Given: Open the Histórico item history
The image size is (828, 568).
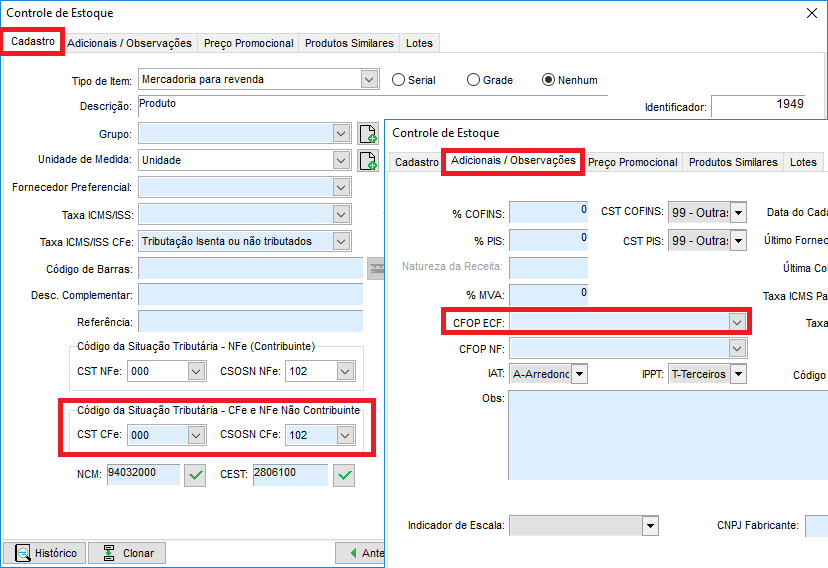Looking at the screenshot, I should click(x=45, y=553).
